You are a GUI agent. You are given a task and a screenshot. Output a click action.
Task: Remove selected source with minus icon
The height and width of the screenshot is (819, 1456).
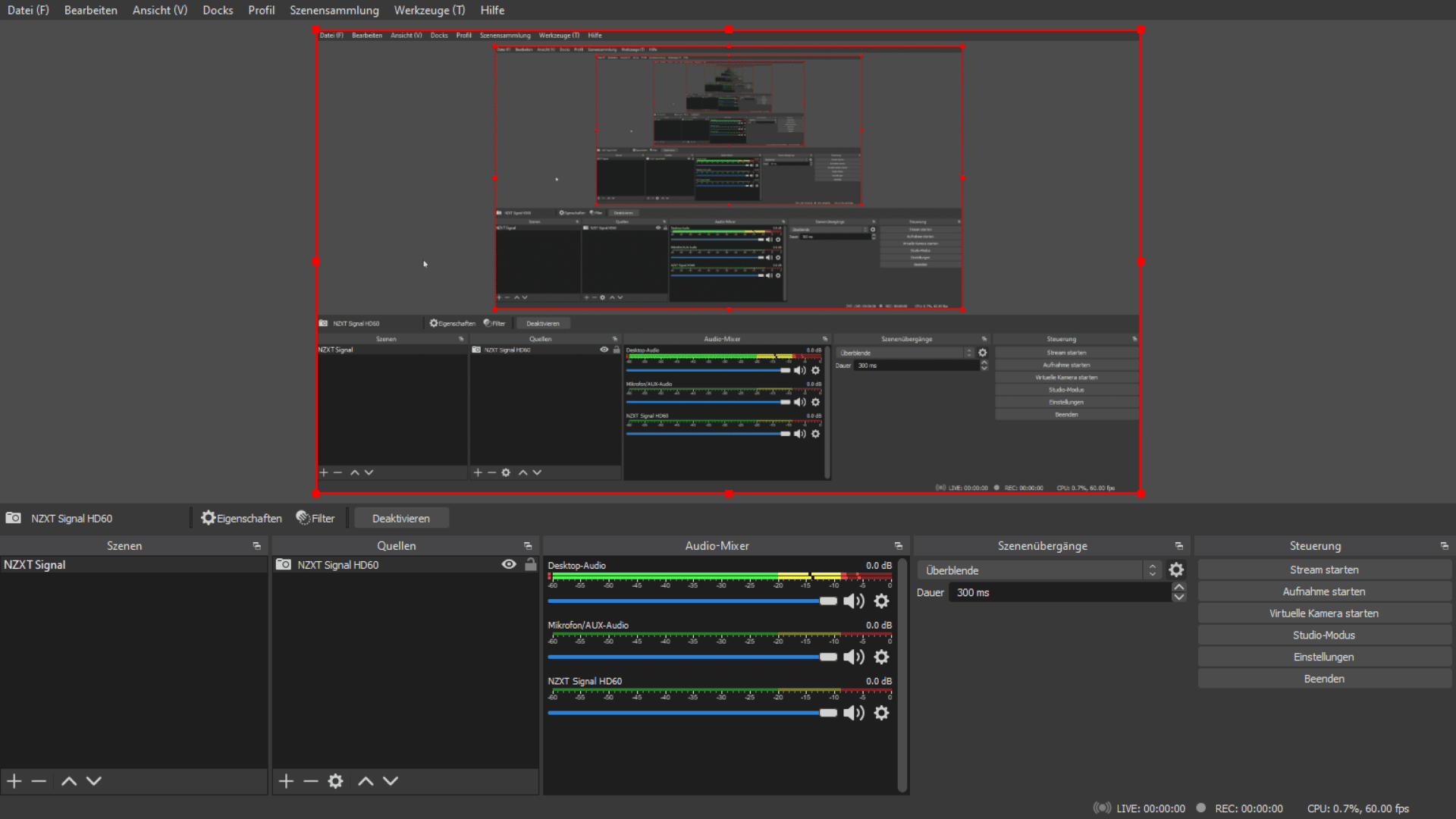[310, 781]
